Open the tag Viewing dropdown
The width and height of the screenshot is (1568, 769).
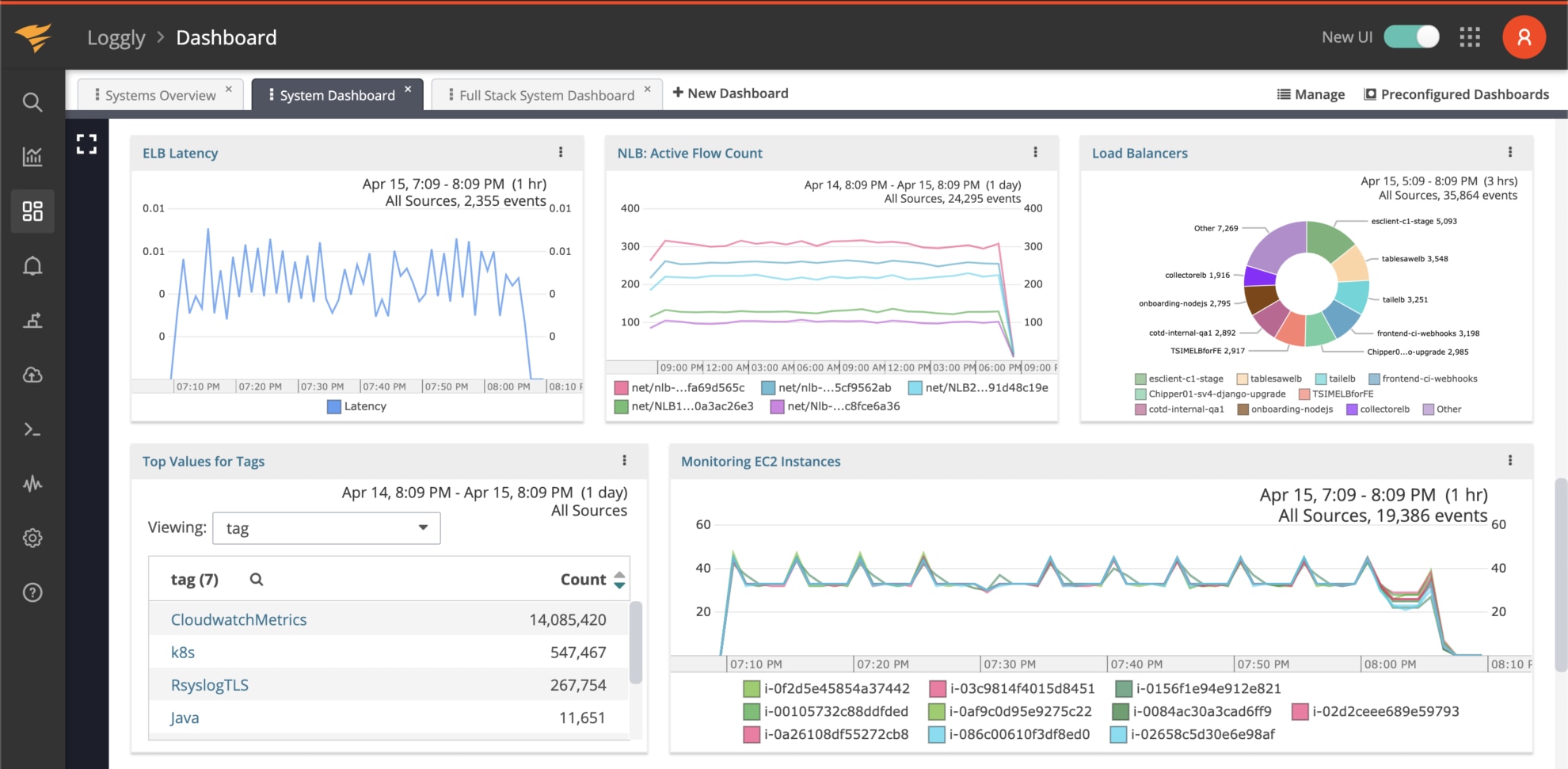(326, 528)
